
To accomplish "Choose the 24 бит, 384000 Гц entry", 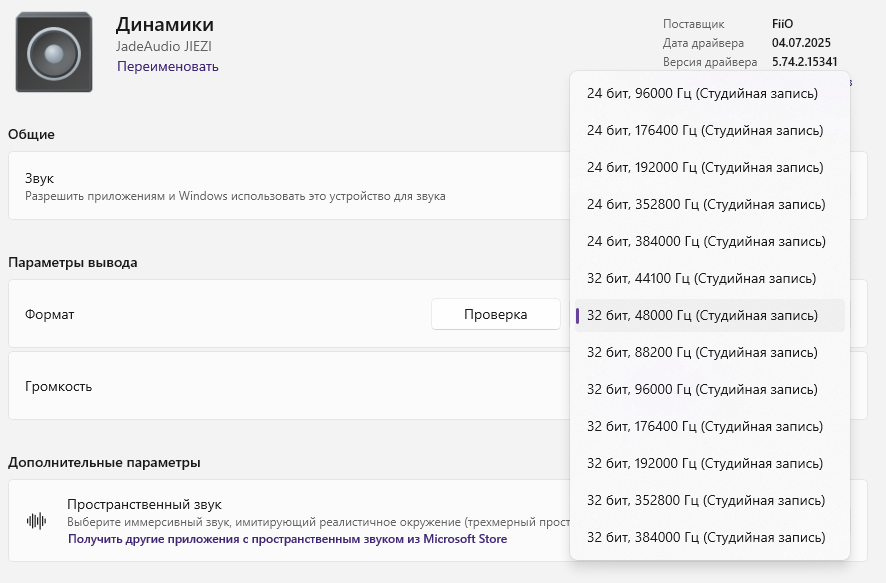I will point(706,242).
